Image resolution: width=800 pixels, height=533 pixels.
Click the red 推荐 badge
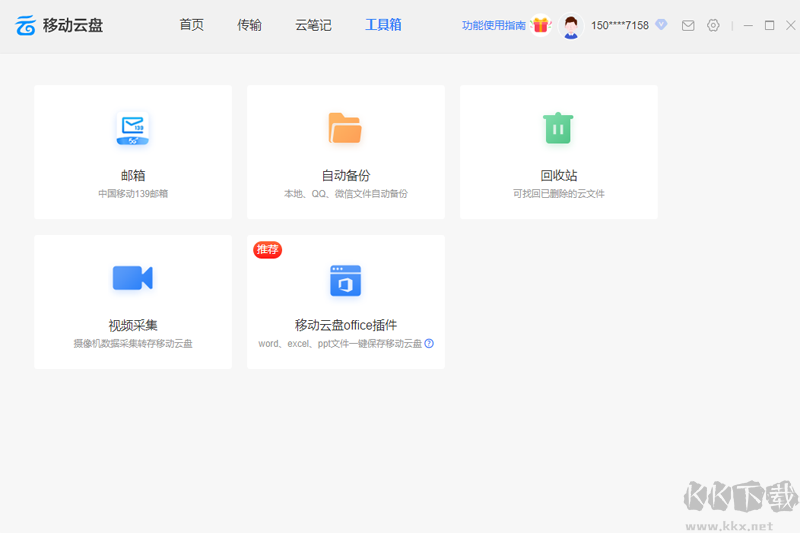tap(267, 249)
